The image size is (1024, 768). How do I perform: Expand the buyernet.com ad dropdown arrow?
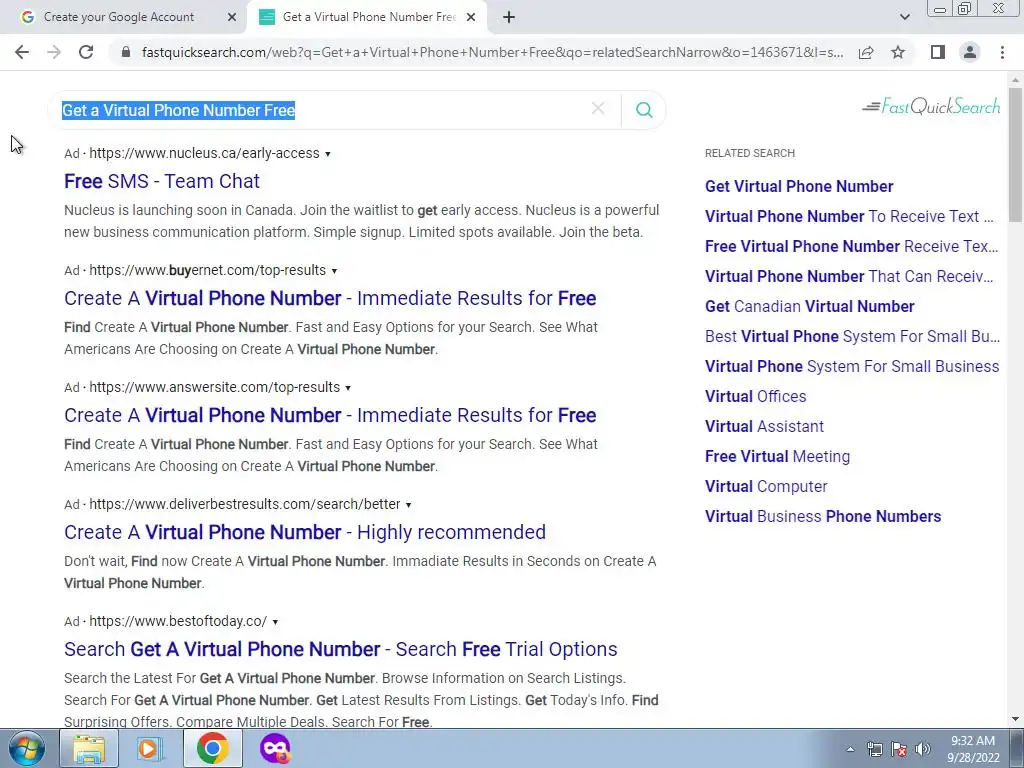[334, 271]
